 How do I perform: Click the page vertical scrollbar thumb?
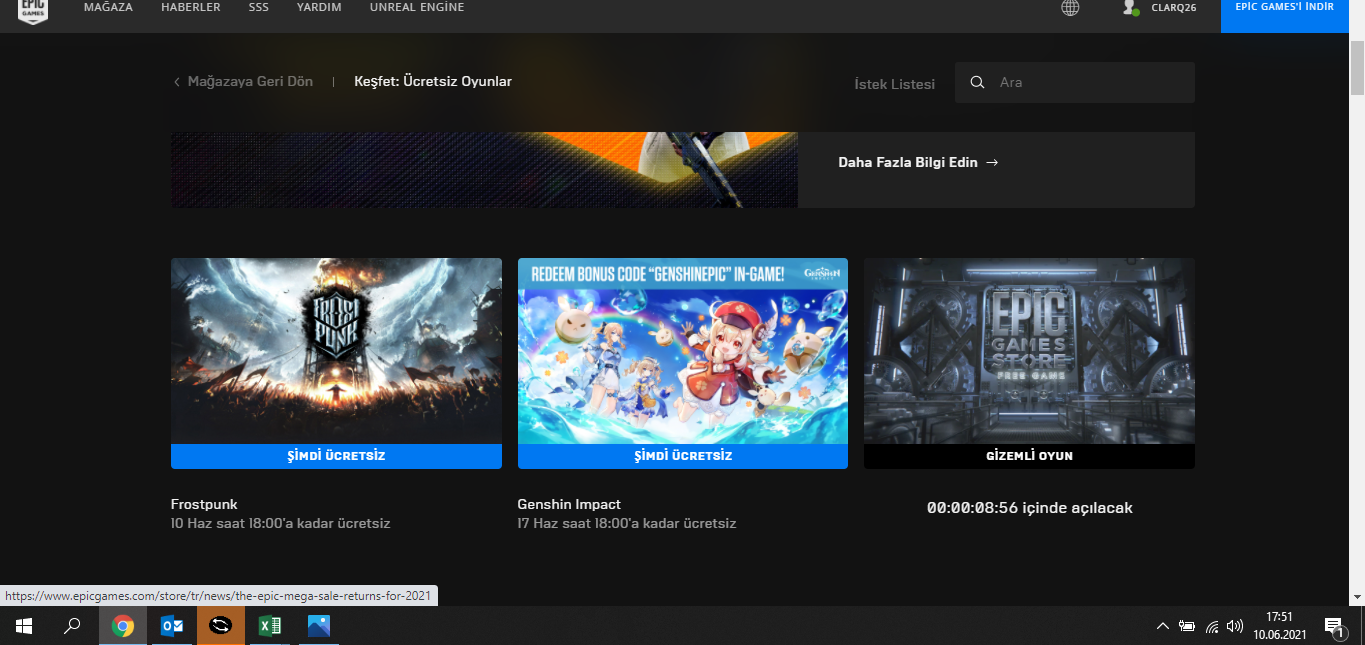point(1357,68)
